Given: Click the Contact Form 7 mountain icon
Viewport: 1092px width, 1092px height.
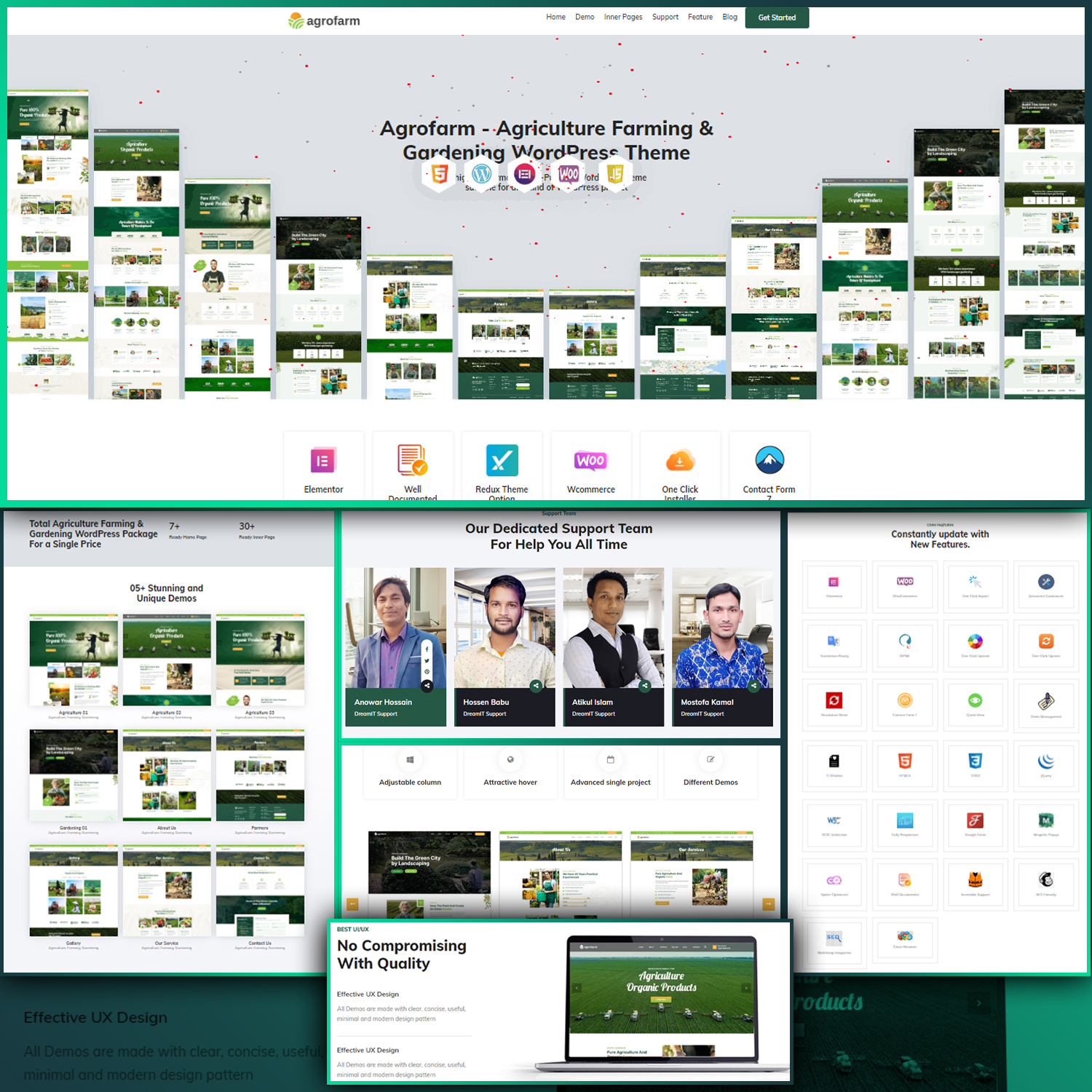Looking at the screenshot, I should (769, 460).
